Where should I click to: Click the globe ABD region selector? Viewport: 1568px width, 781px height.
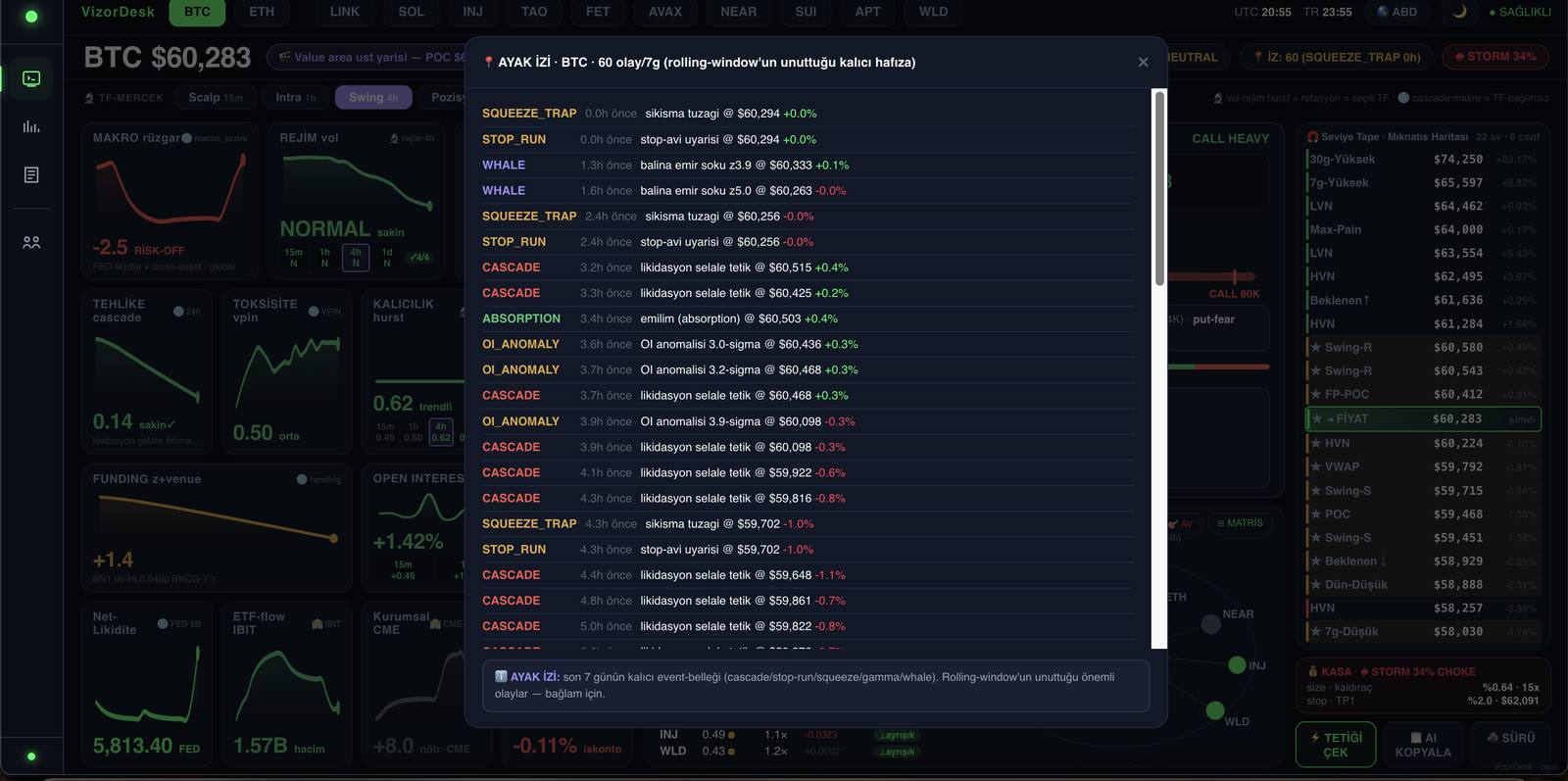click(1397, 12)
